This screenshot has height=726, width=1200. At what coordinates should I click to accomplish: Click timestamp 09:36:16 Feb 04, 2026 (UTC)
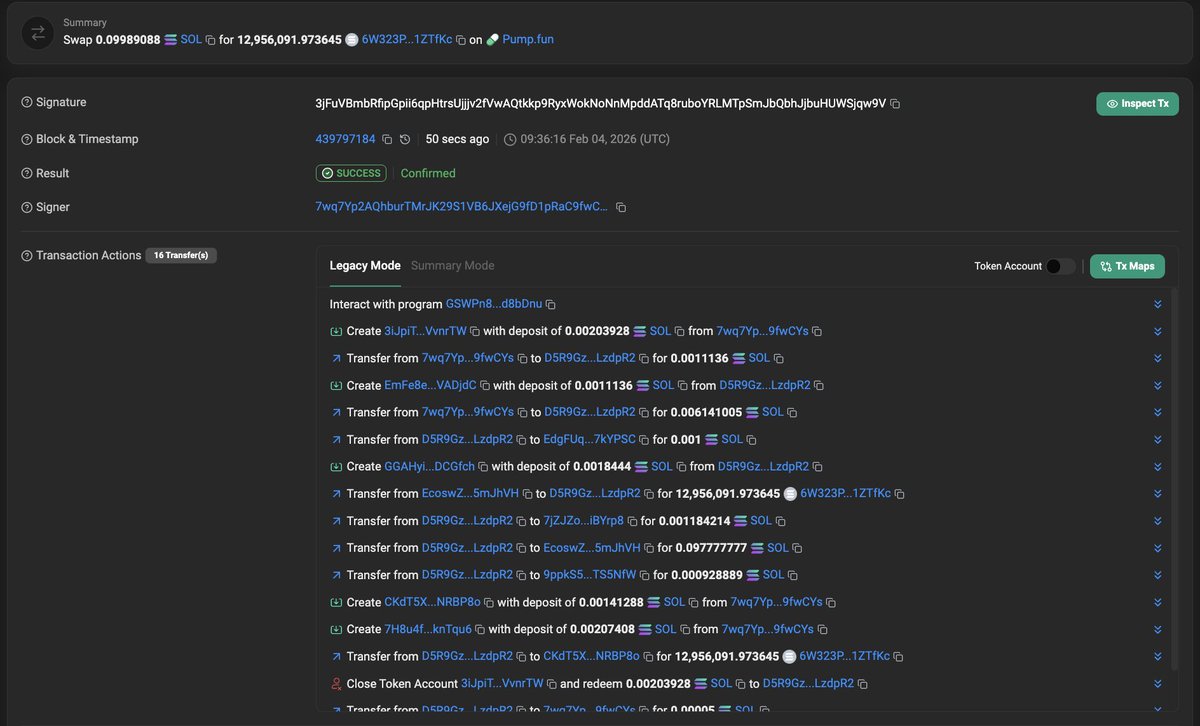595,139
